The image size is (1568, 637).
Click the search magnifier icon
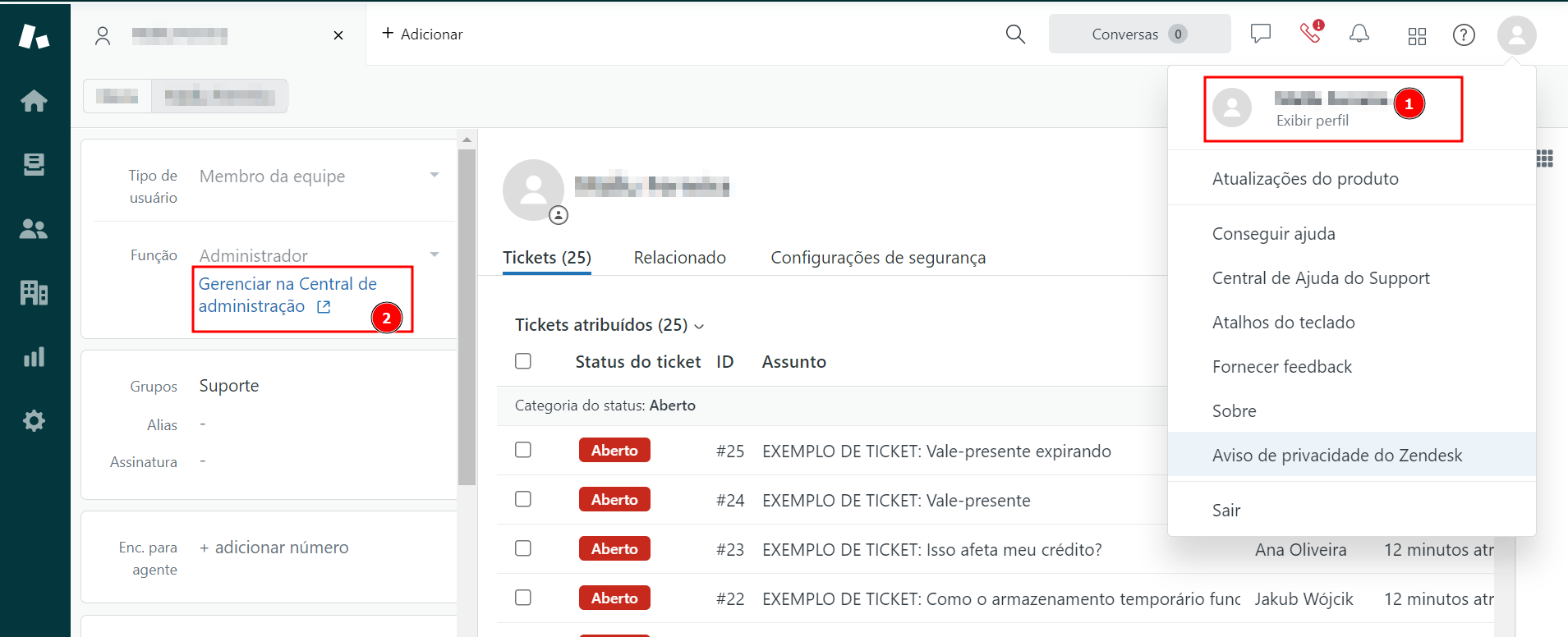point(1015,34)
